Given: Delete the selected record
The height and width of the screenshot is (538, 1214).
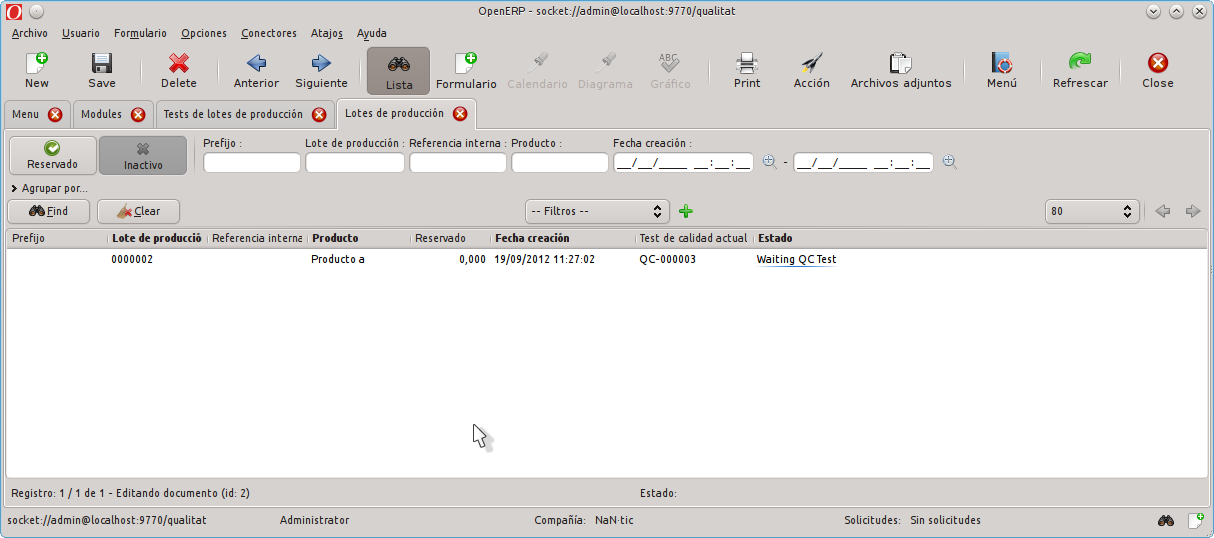Looking at the screenshot, I should (x=179, y=71).
